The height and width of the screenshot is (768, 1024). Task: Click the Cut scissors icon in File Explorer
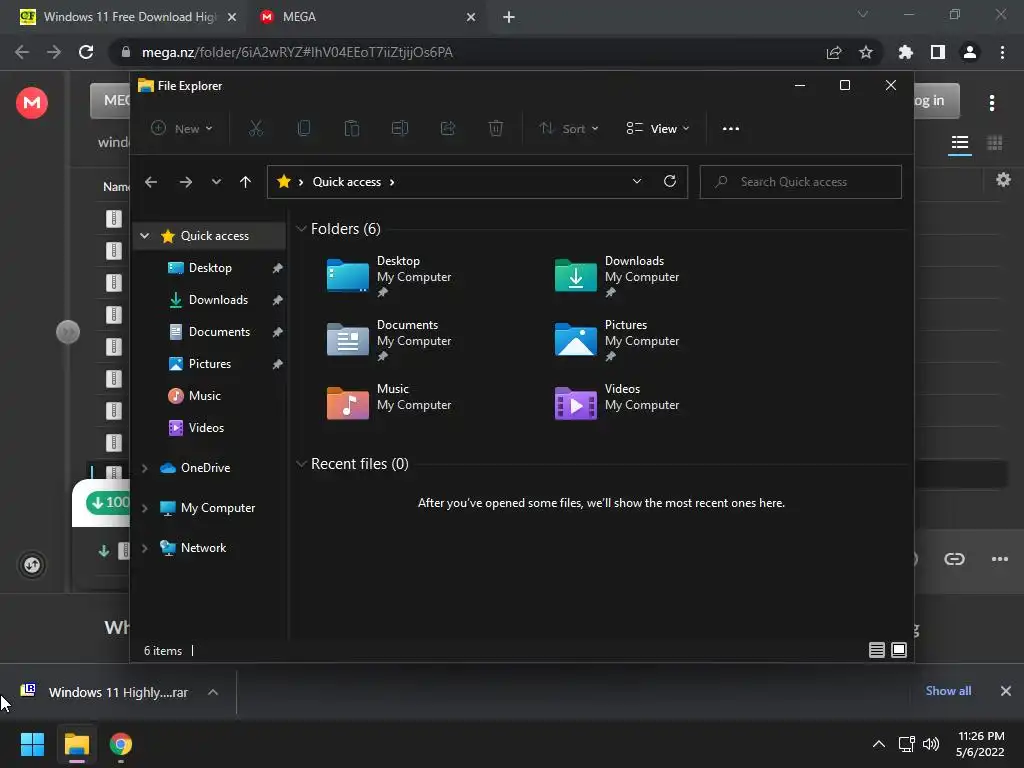(255, 129)
